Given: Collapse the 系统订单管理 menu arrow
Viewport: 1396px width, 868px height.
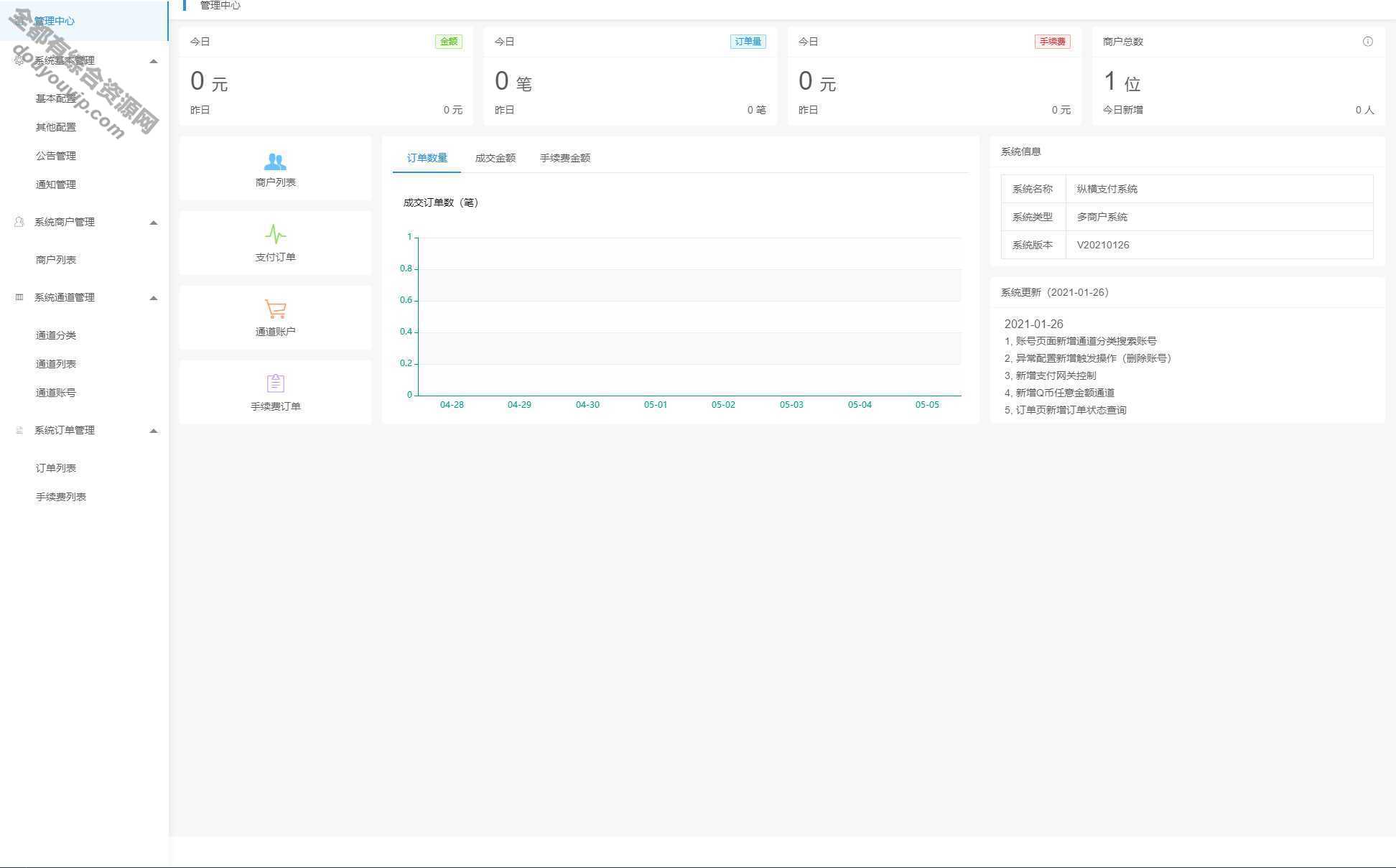Looking at the screenshot, I should [153, 431].
